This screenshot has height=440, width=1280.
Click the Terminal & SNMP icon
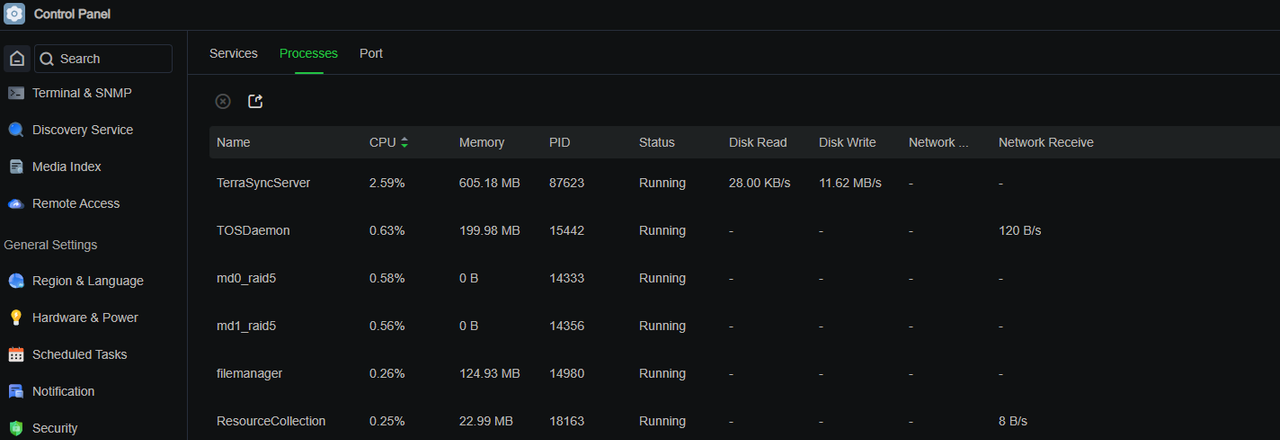[16, 93]
